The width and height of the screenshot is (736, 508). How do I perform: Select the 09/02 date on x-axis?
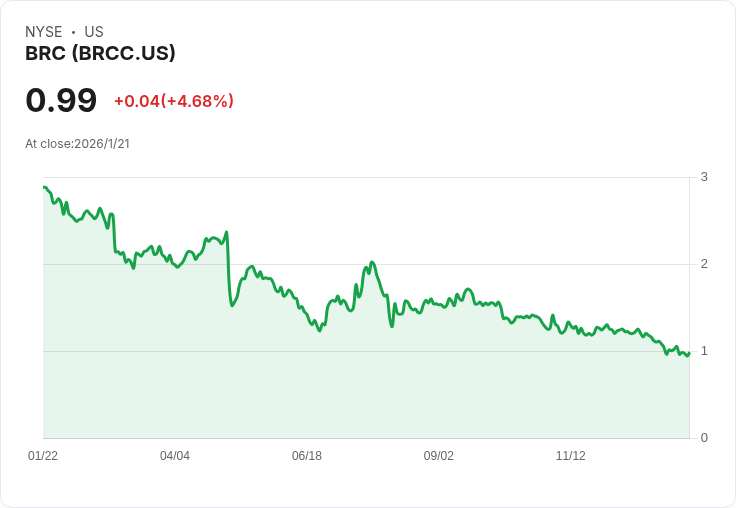(439, 456)
